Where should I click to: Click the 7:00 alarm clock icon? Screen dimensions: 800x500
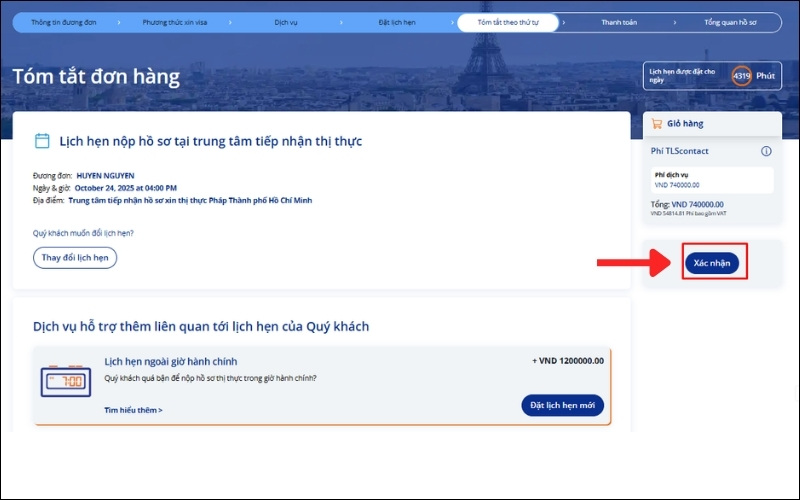66,382
